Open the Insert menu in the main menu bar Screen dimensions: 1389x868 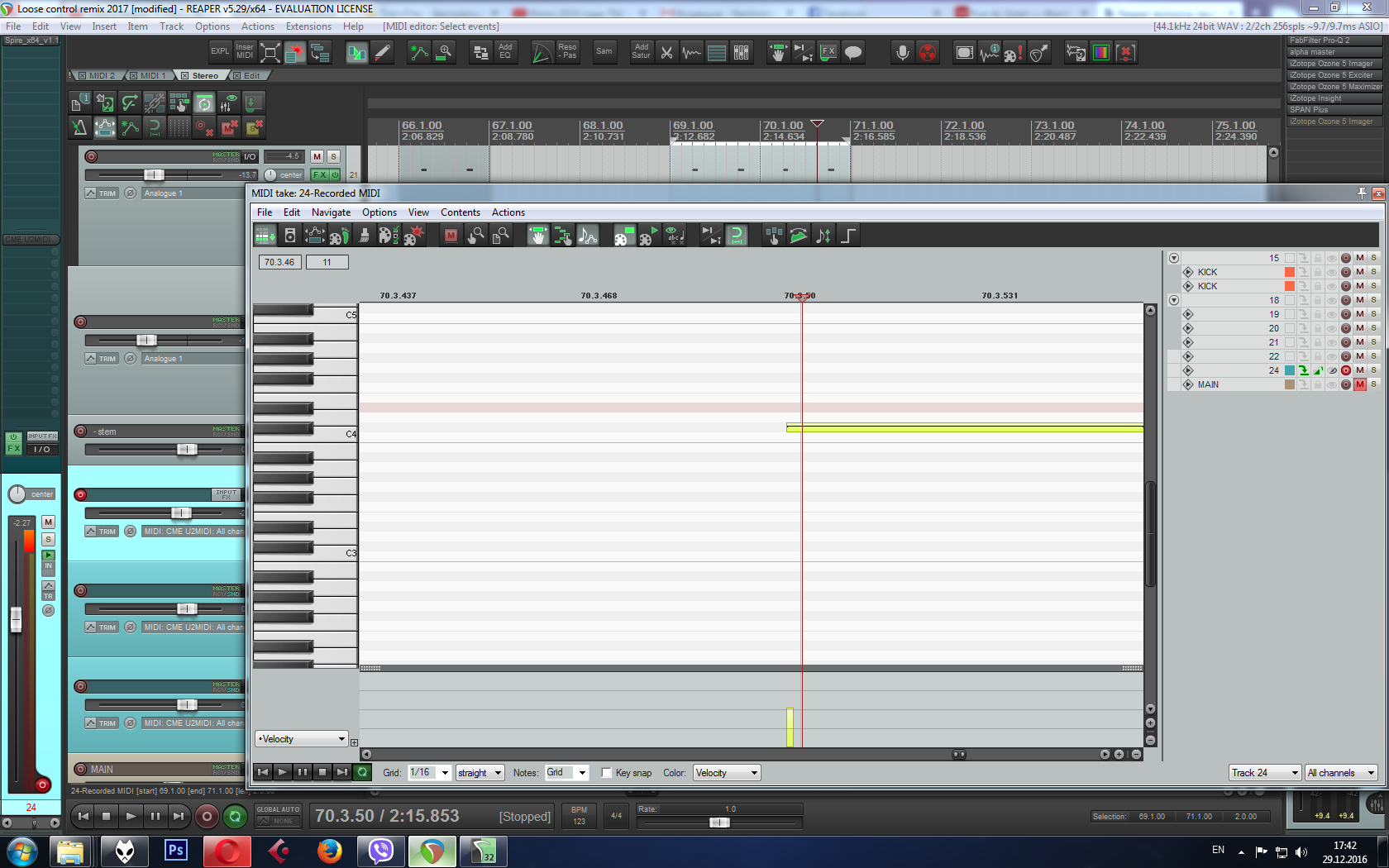coord(104,26)
